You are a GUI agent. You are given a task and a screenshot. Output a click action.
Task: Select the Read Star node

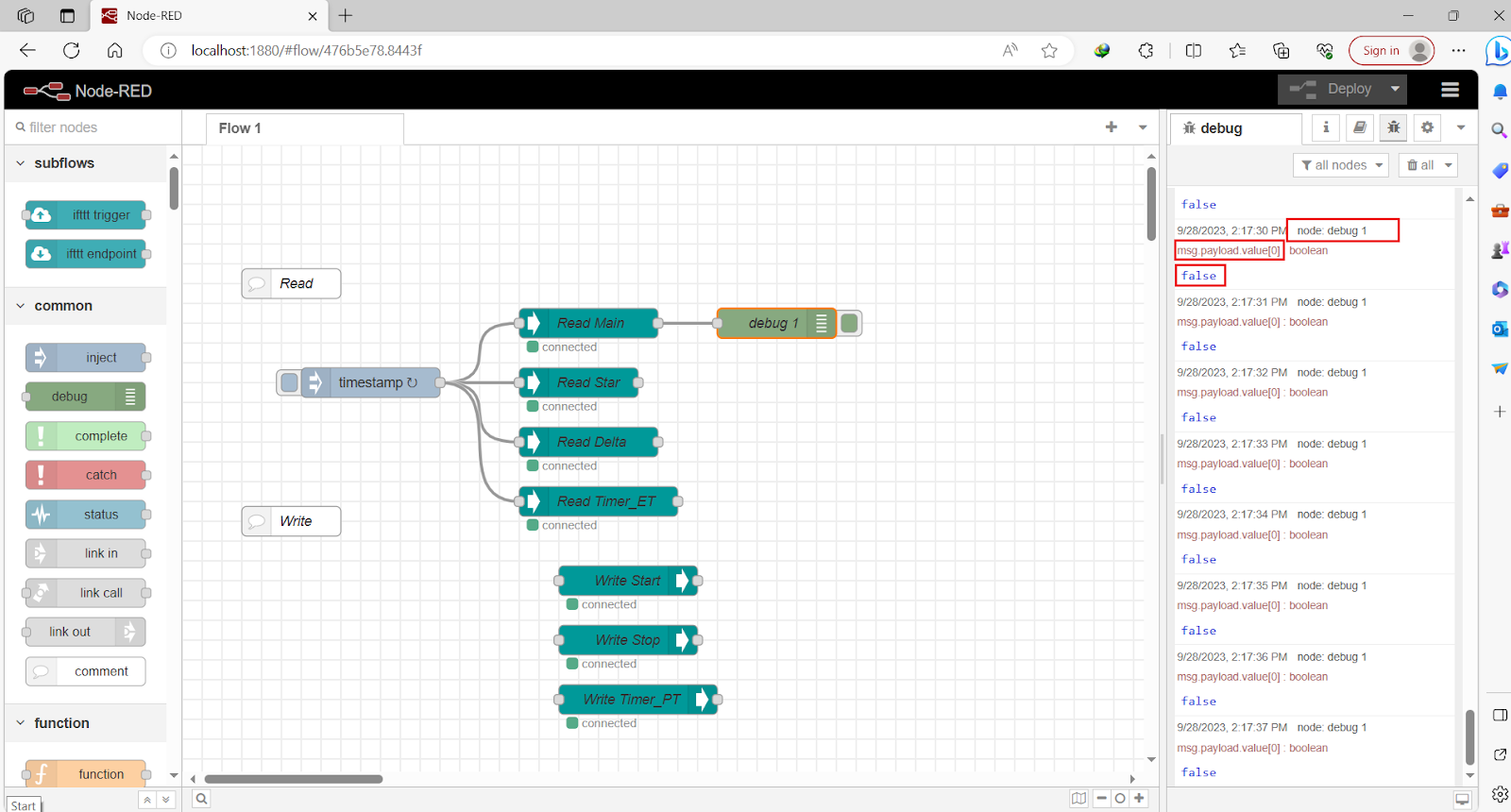click(x=579, y=382)
